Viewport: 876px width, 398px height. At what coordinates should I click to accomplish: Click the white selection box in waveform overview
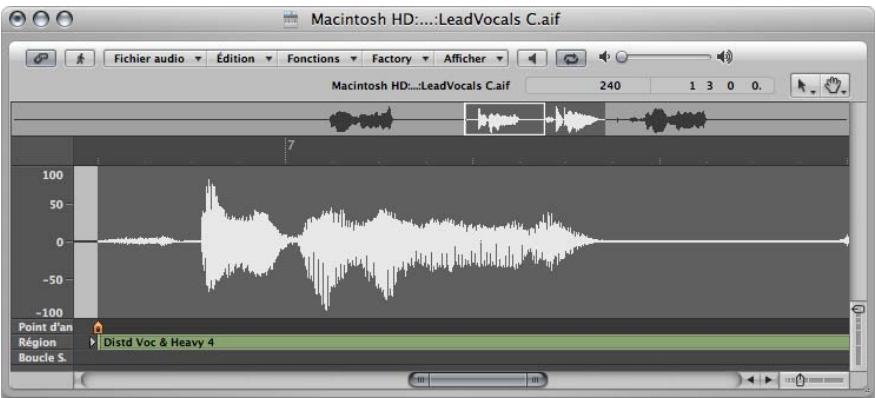click(x=504, y=119)
